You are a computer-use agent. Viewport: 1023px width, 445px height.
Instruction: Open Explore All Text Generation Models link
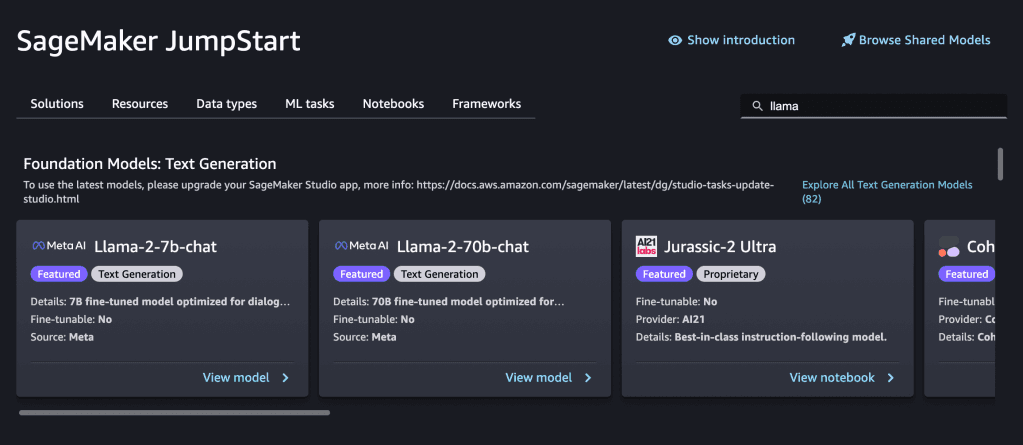click(887, 192)
